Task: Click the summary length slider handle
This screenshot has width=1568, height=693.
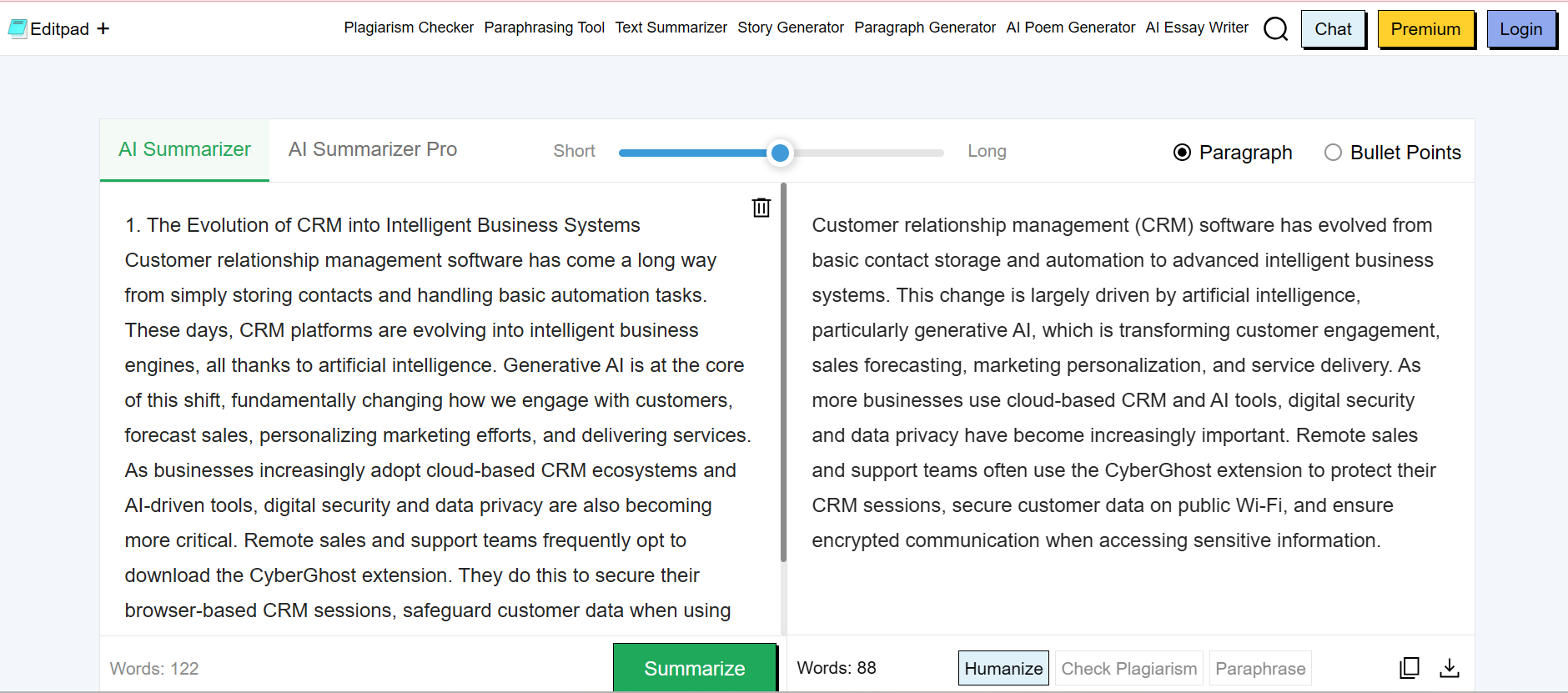Action: coord(780,153)
